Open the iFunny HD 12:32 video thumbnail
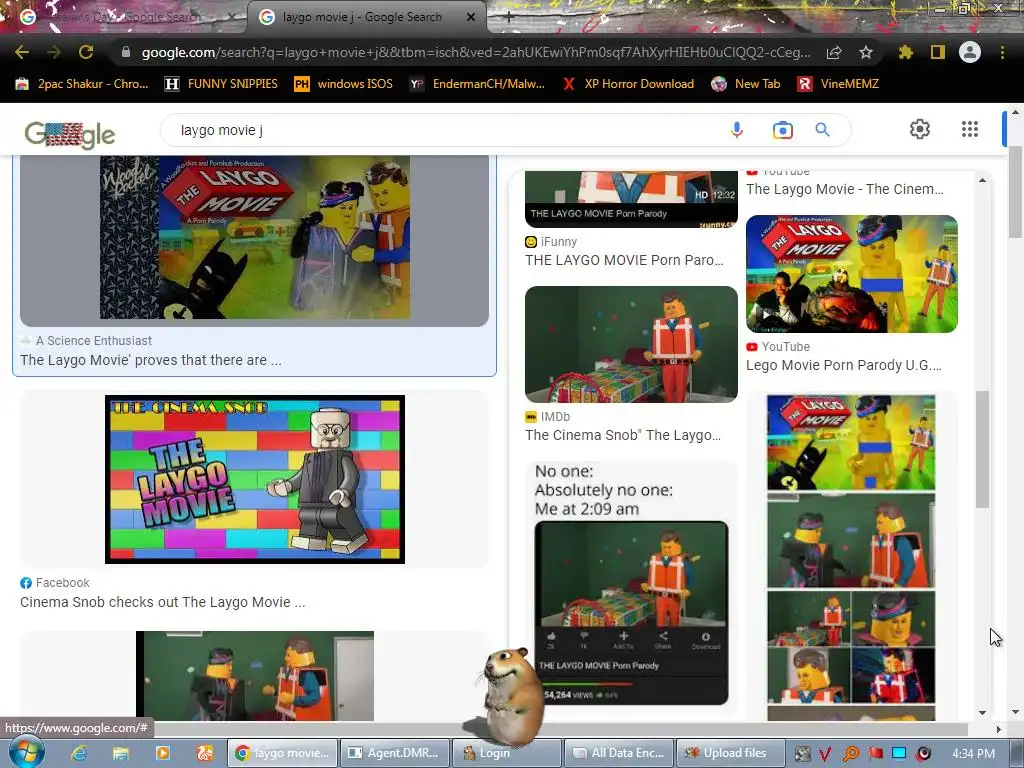This screenshot has width=1024, height=768. (631, 199)
